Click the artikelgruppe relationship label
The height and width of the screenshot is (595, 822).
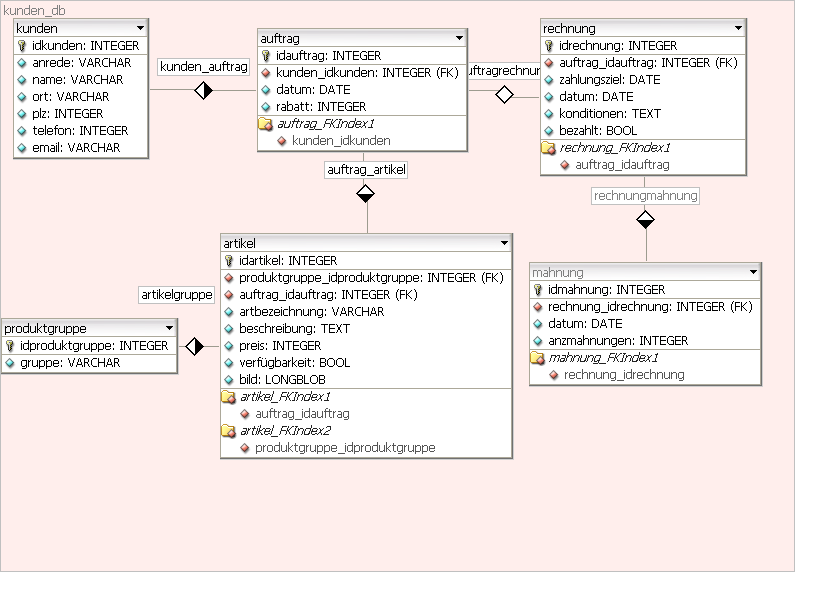(177, 294)
